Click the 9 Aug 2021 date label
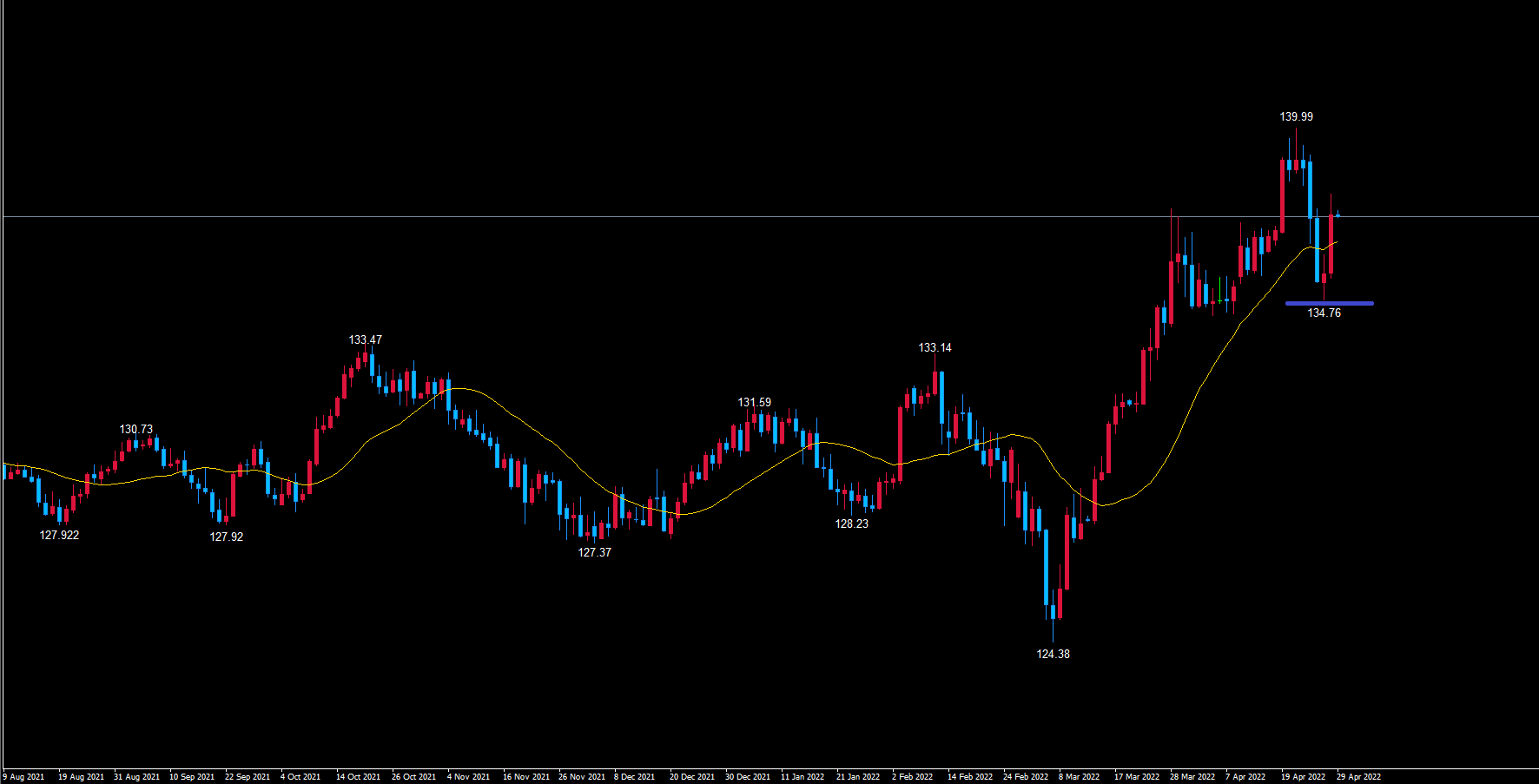 click(x=23, y=777)
